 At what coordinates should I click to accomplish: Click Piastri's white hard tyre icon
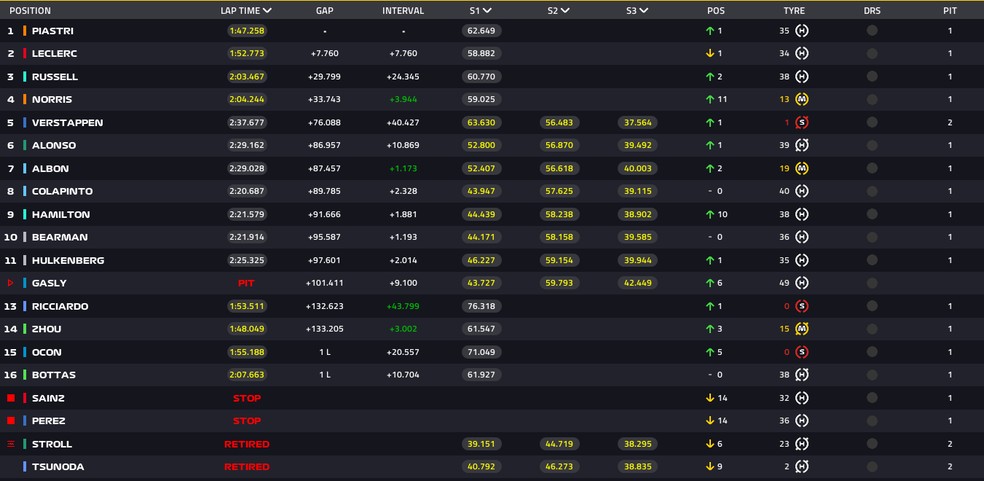(801, 30)
